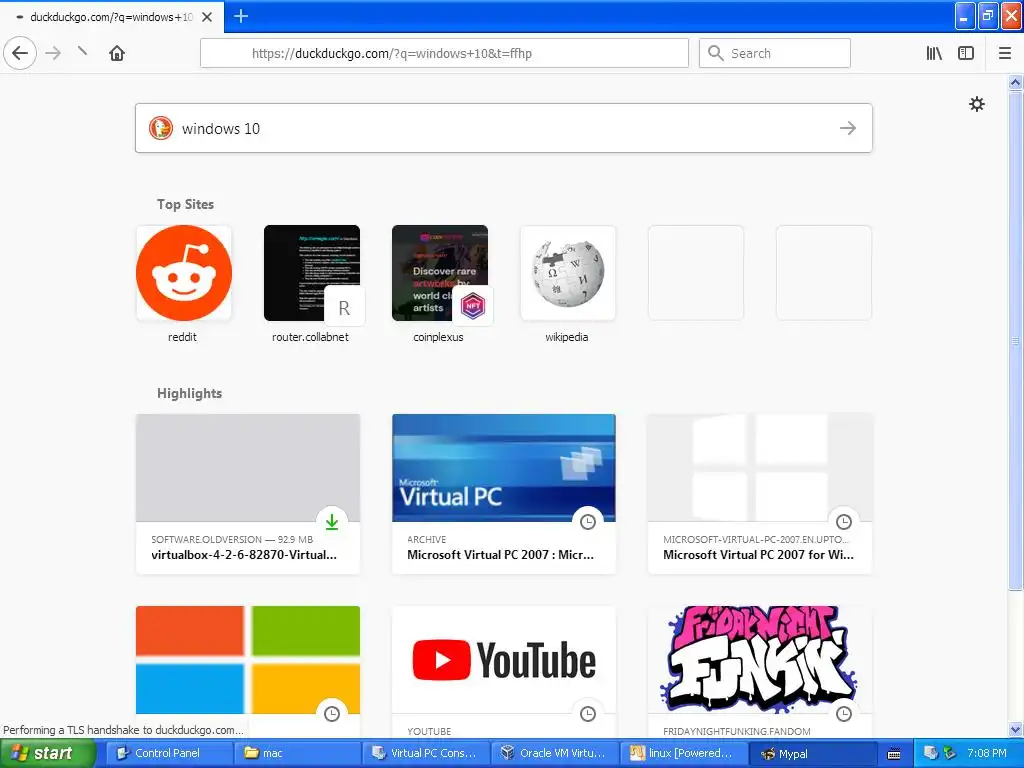This screenshot has height=768, width=1024.
Task: Open the YouTube highlight card
Action: pos(504,671)
